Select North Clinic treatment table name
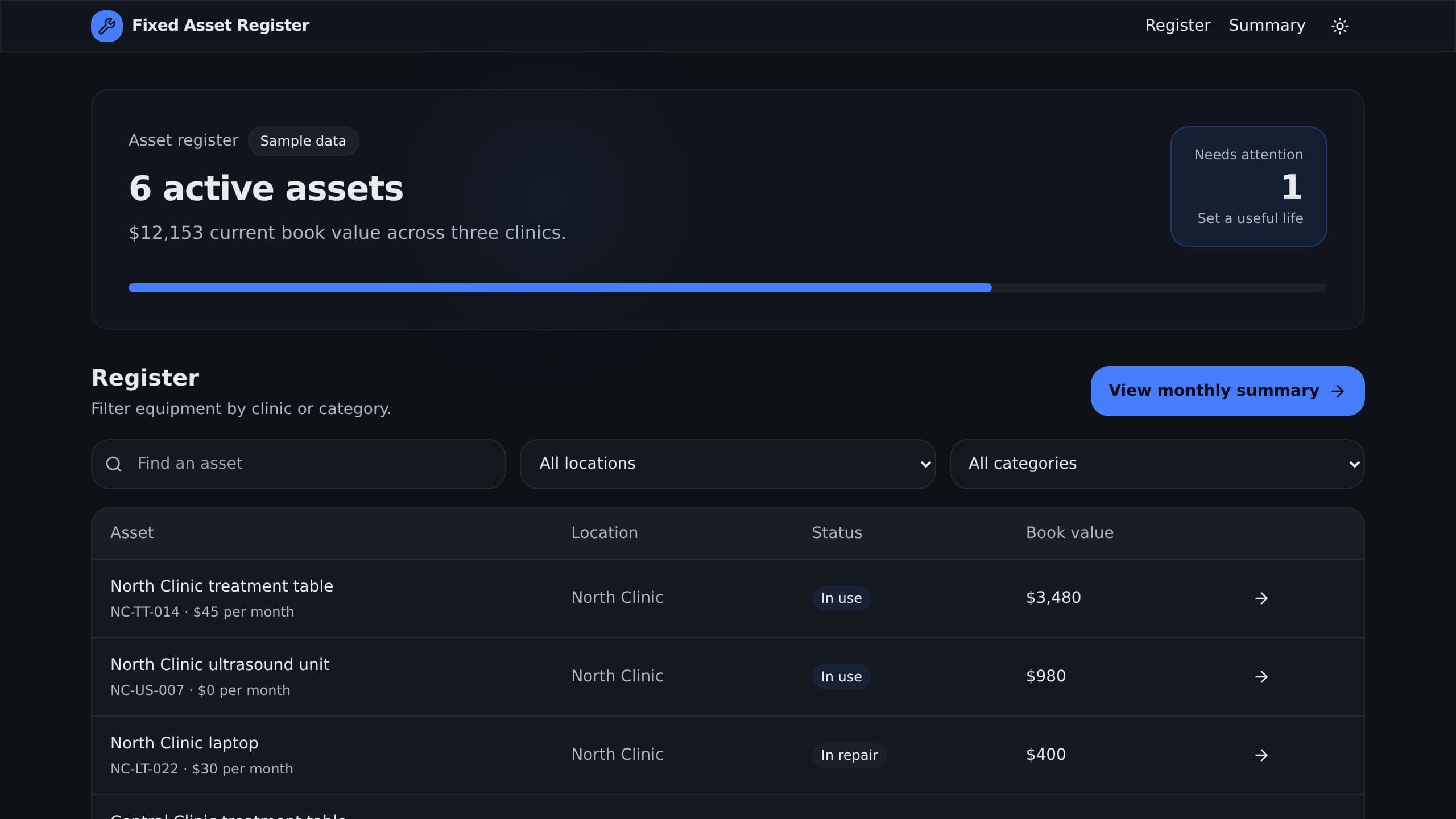The height and width of the screenshot is (819, 1456). coord(222,586)
